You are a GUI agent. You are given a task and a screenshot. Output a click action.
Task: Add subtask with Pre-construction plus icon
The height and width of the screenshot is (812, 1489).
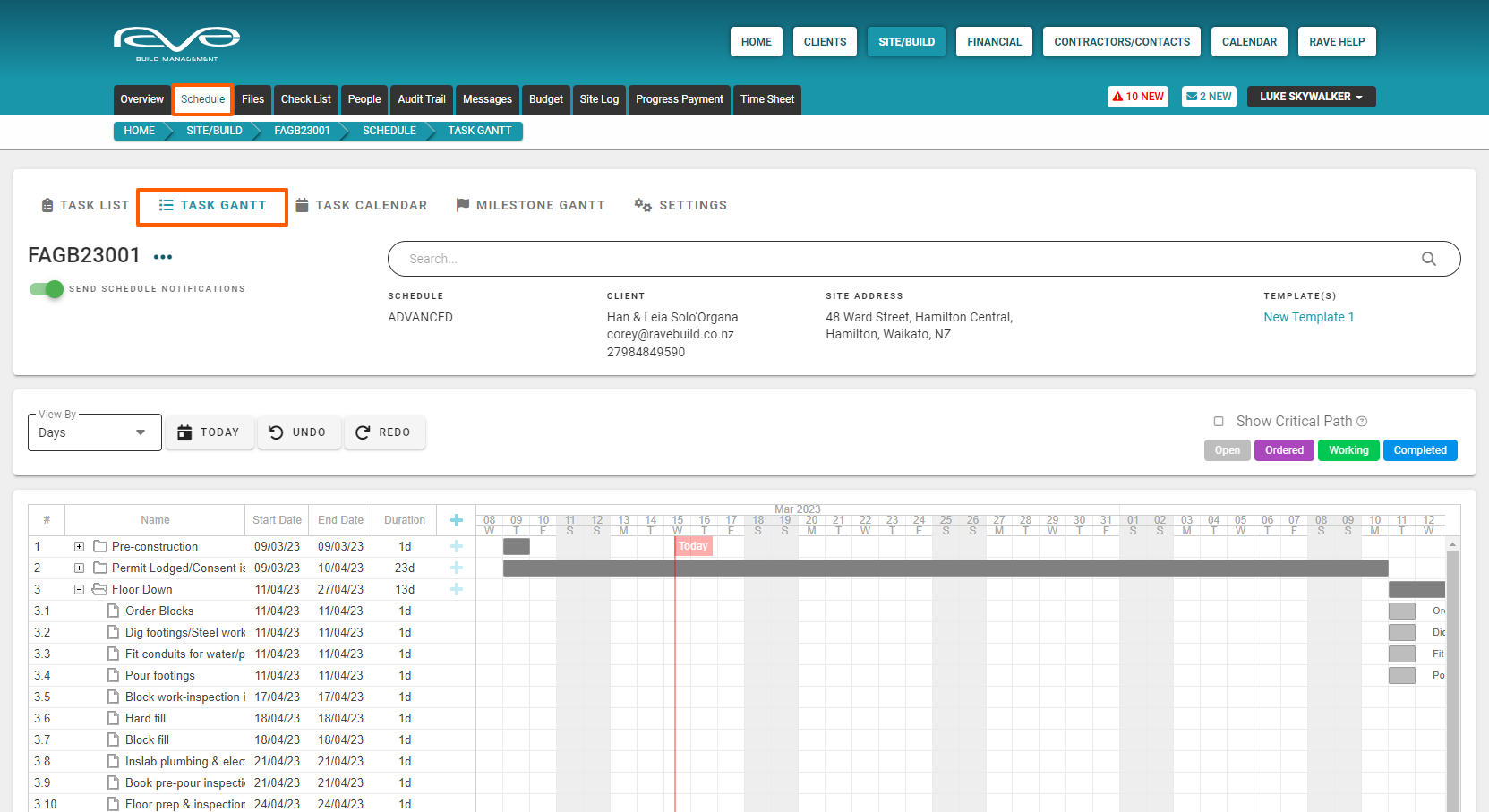(x=456, y=547)
